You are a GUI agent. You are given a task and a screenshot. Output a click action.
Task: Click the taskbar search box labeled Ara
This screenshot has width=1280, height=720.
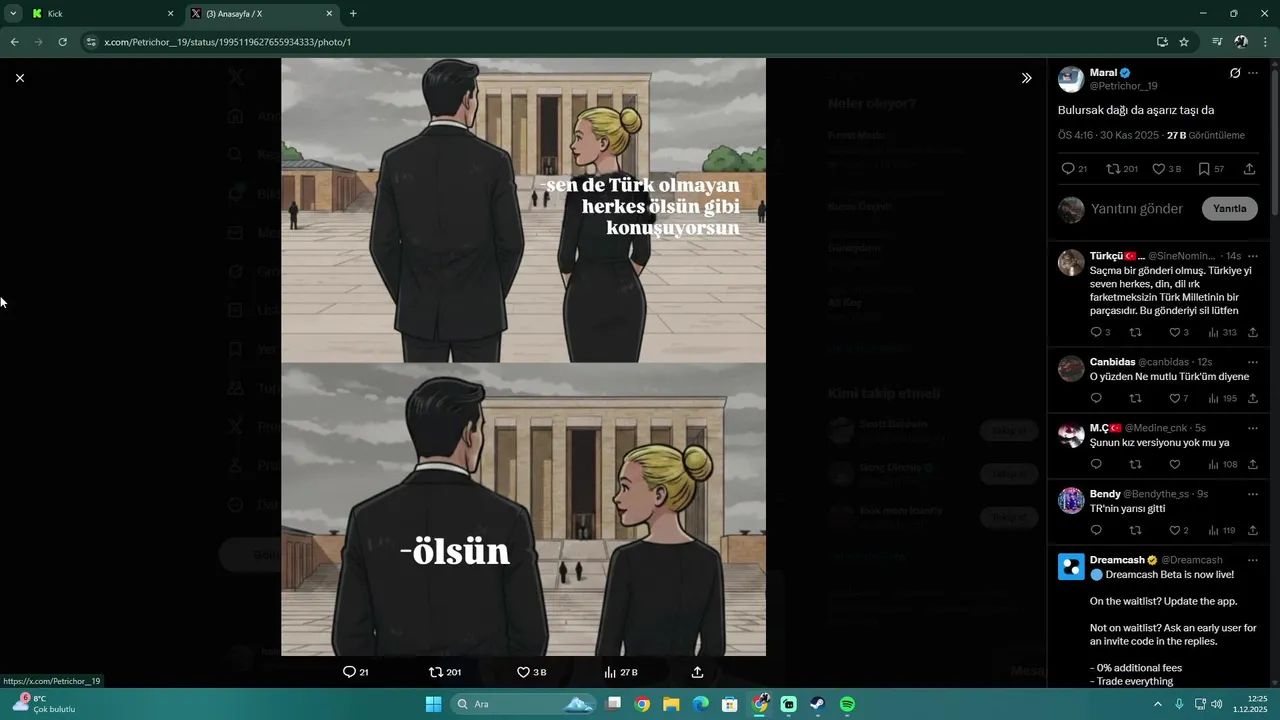(524, 704)
